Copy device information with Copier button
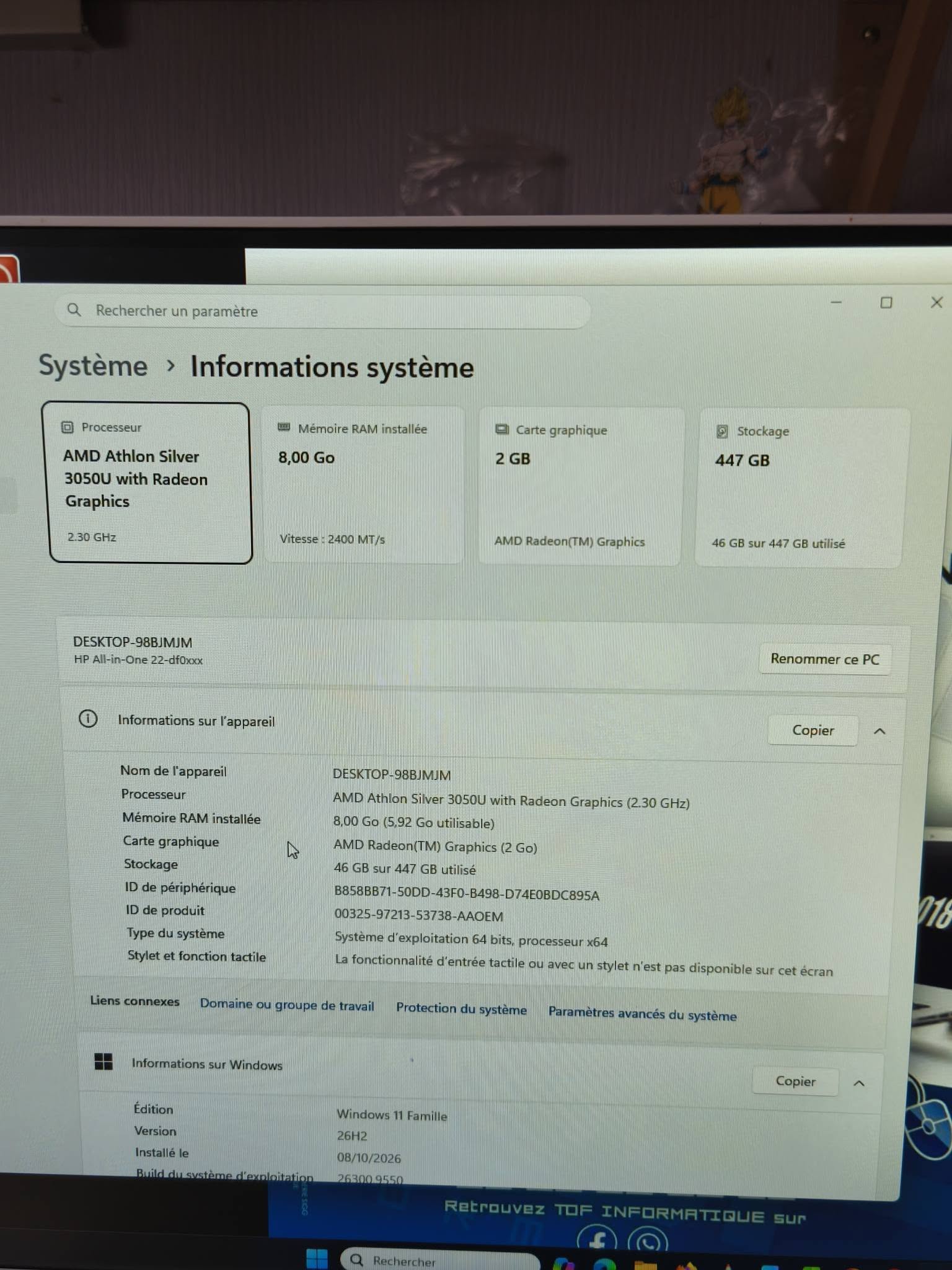Viewport: 952px width, 1270px height. click(813, 730)
